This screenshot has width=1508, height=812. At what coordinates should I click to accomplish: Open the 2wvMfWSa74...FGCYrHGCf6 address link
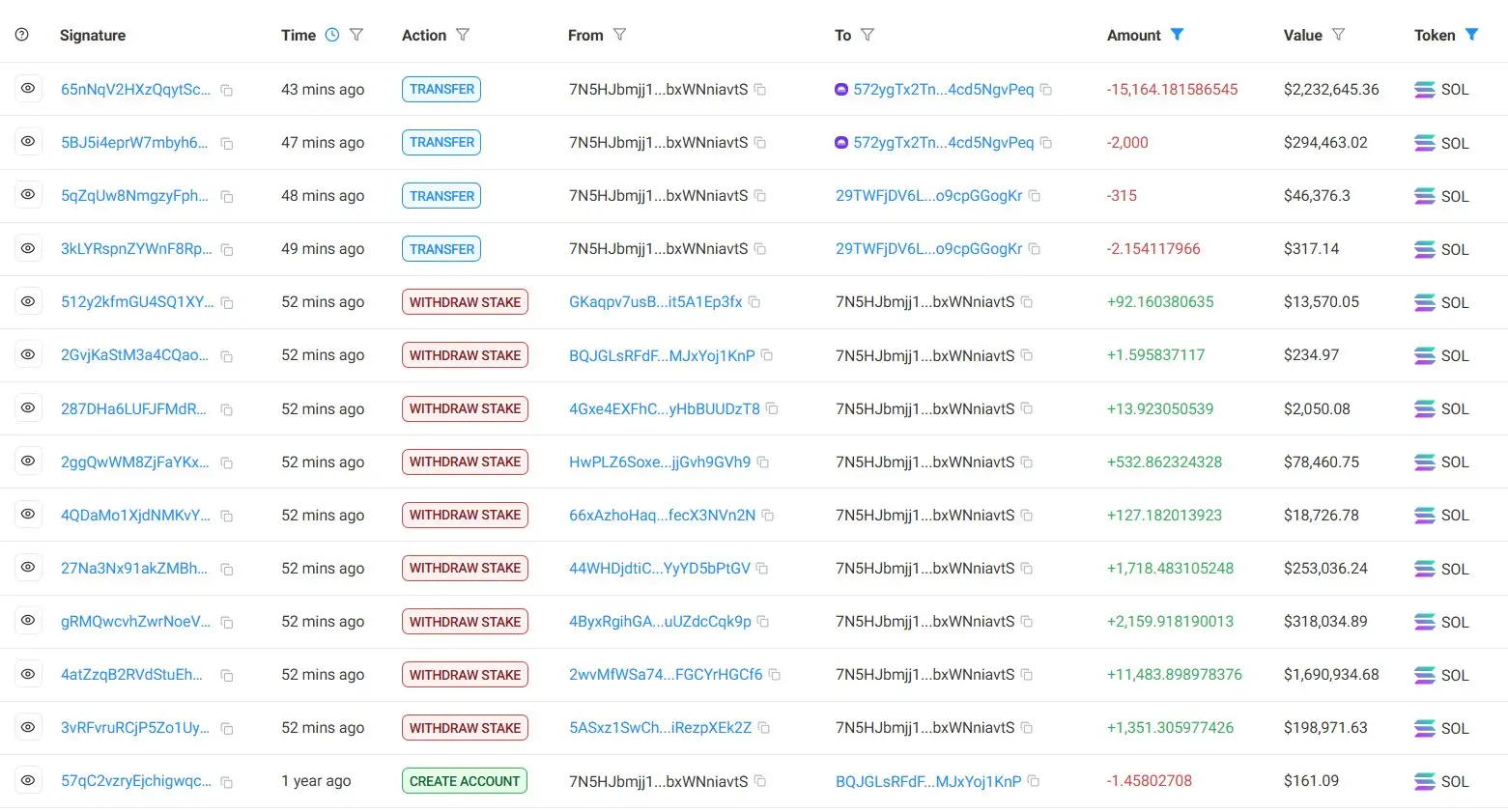click(666, 675)
